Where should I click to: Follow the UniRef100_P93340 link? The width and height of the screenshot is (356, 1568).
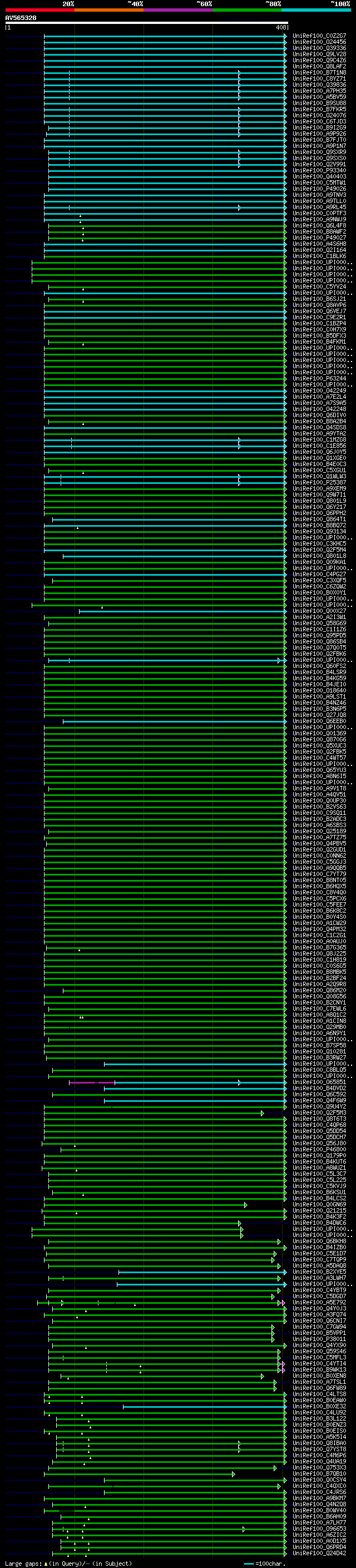pos(319,170)
